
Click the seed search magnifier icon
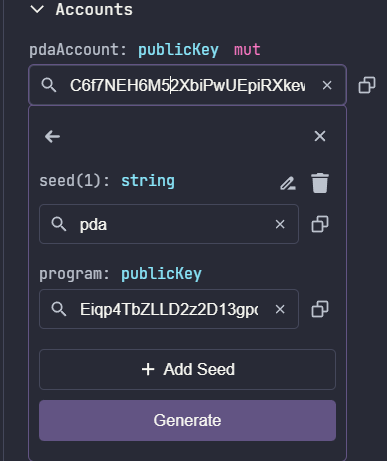tap(59, 224)
